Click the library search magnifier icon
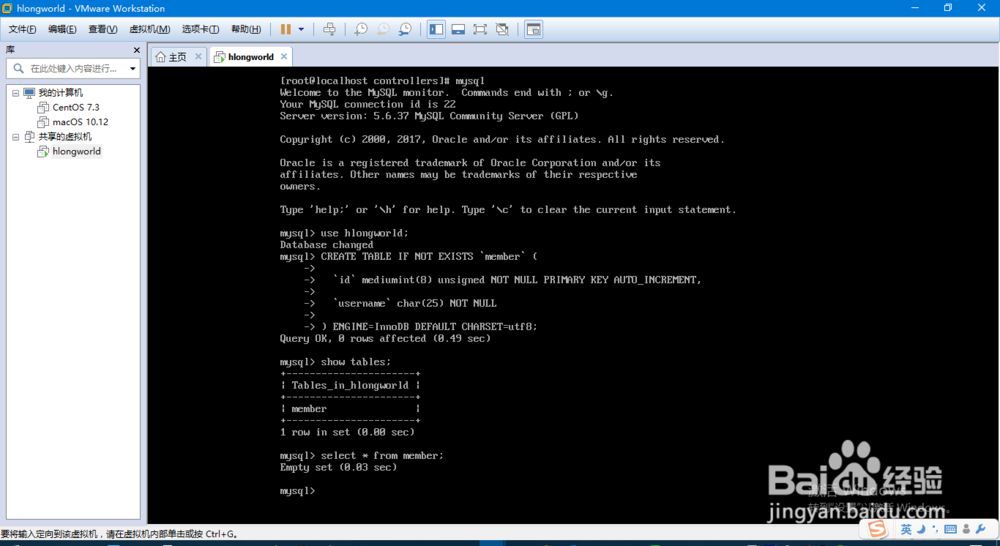Screen dimensions: 1000x546 click(x=18, y=68)
